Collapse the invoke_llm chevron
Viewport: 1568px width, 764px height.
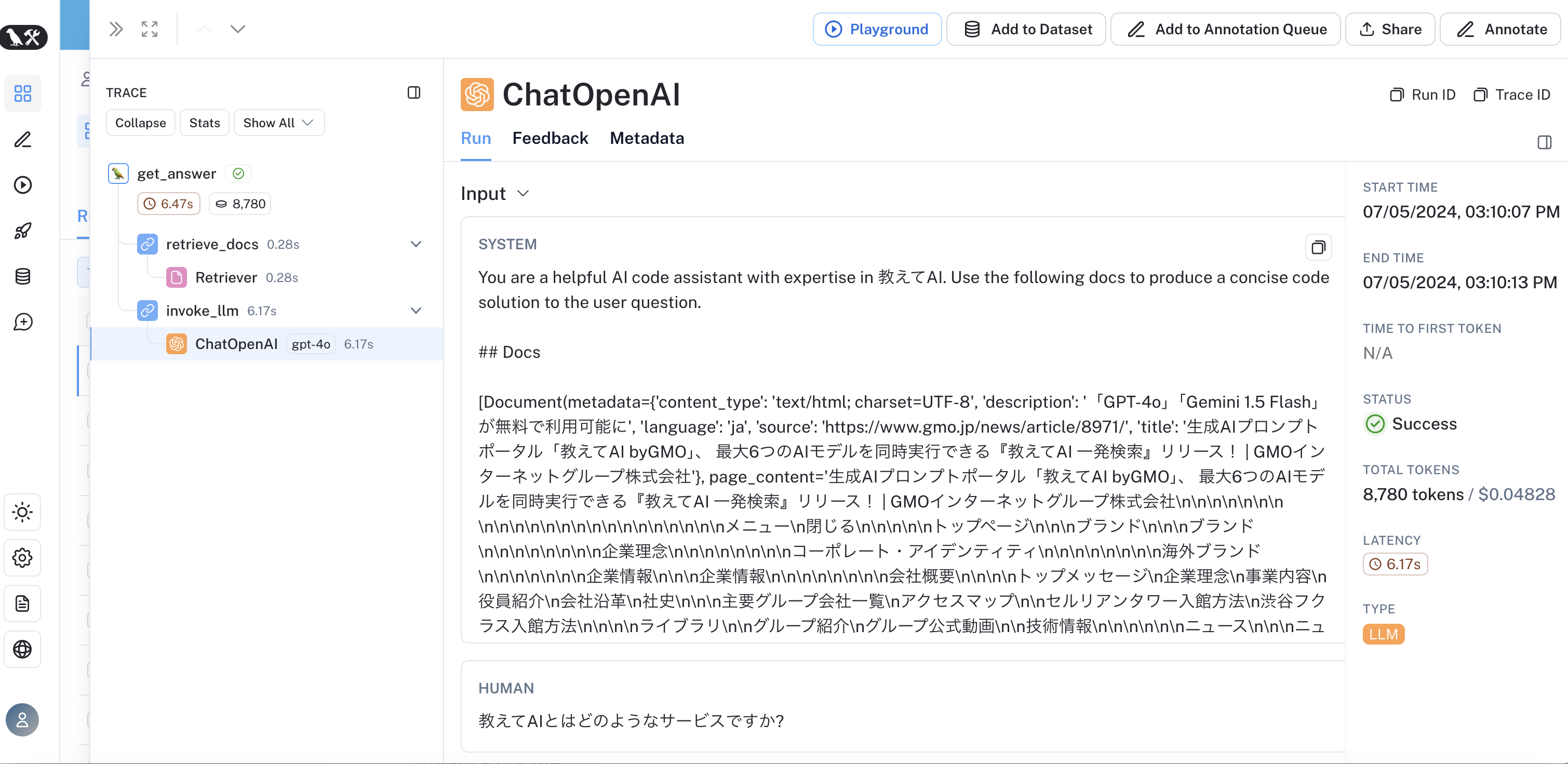[417, 311]
